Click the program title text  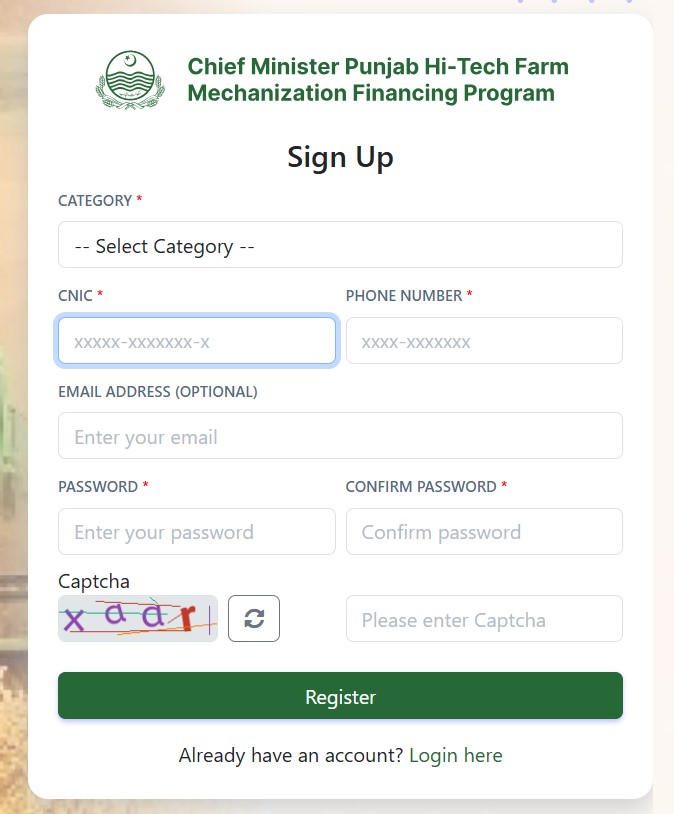pyautogui.click(x=378, y=79)
